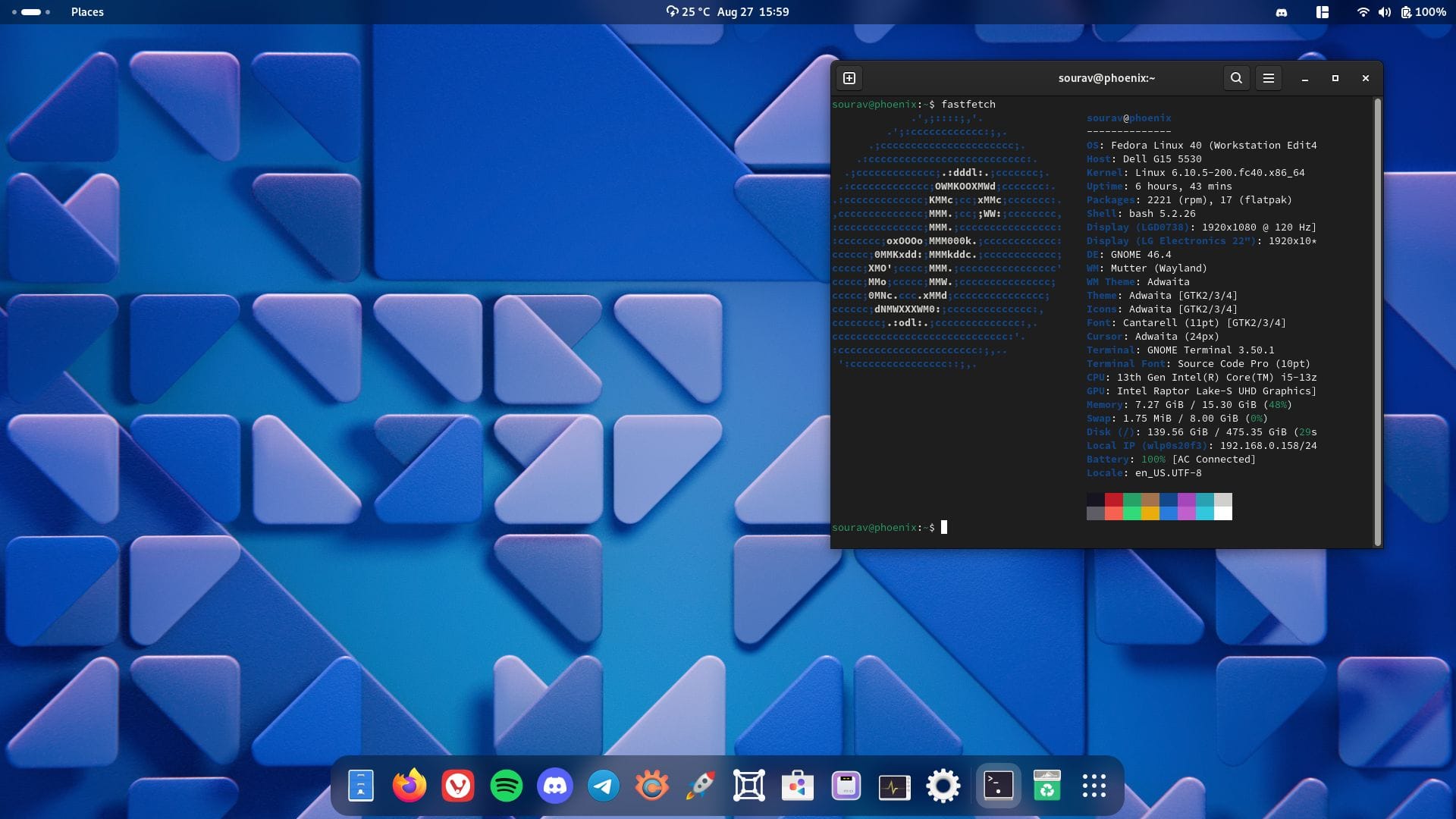Image resolution: width=1456 pixels, height=819 pixels.
Task: Open the Trash icon in dock
Action: click(1046, 786)
